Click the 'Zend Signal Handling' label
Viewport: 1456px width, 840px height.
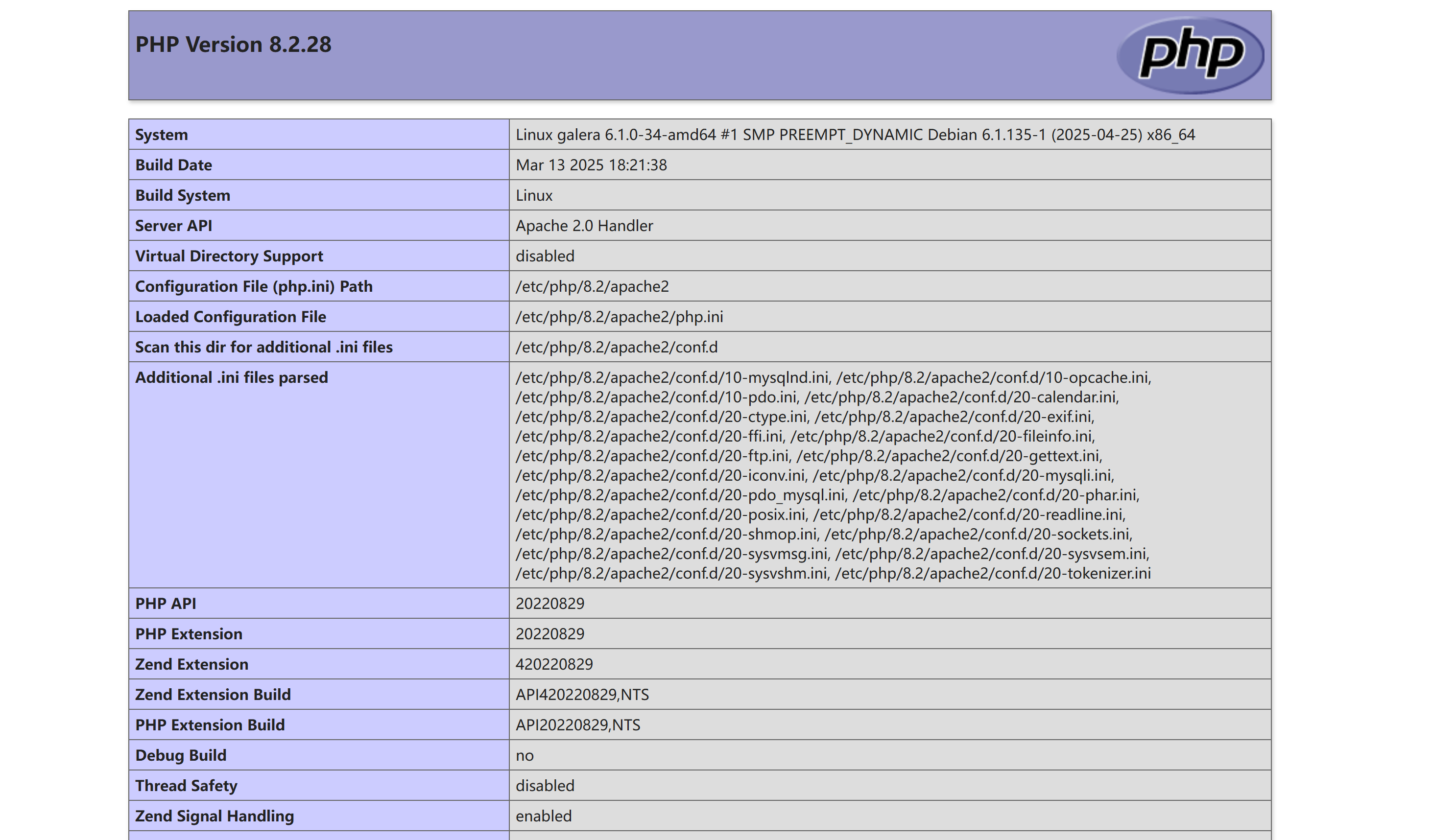tap(214, 817)
